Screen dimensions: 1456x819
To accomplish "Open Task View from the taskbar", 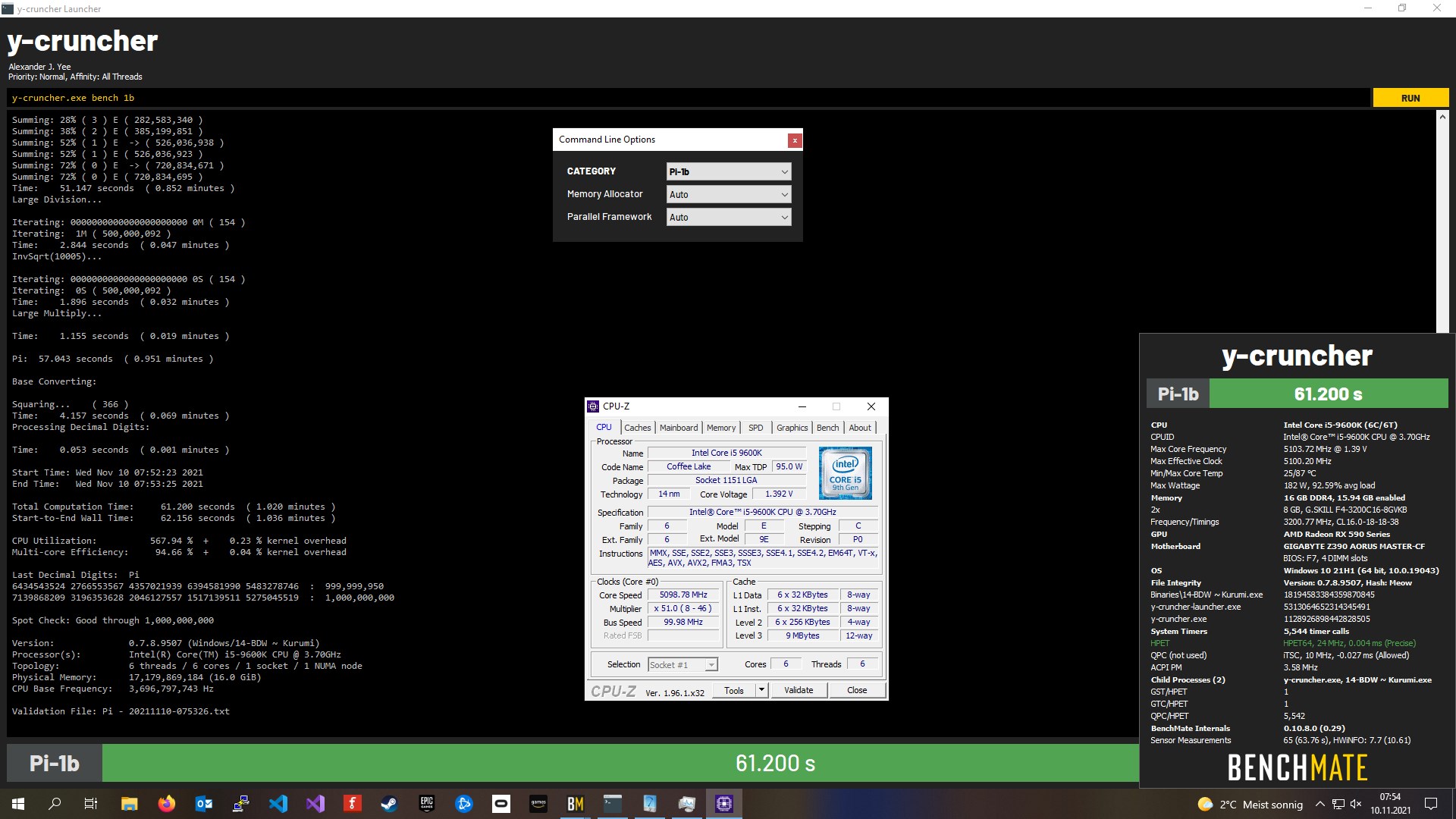I will 91,804.
